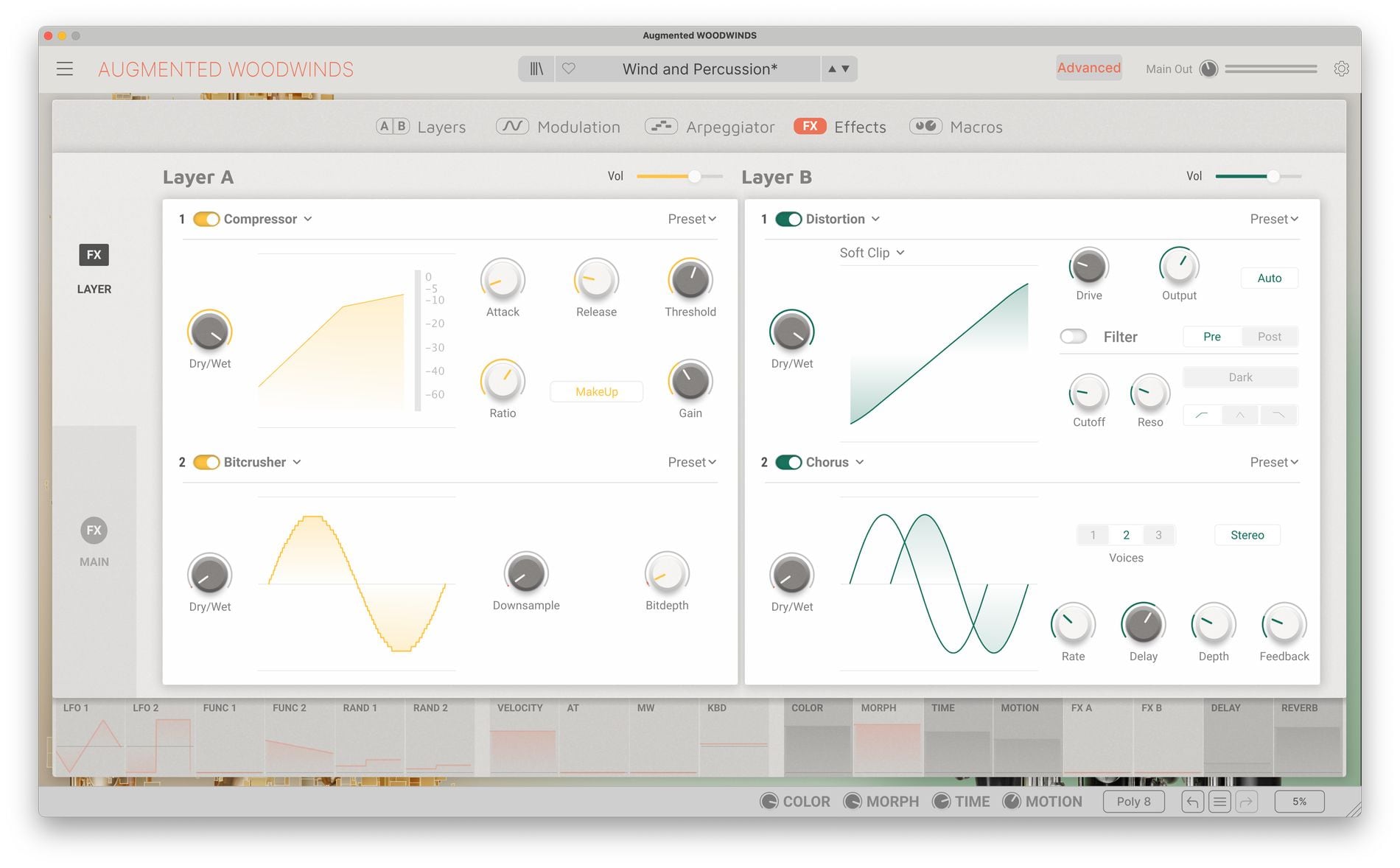The image size is (1400, 868).
Task: Switch to the Arpeggiator tab
Action: tap(710, 127)
